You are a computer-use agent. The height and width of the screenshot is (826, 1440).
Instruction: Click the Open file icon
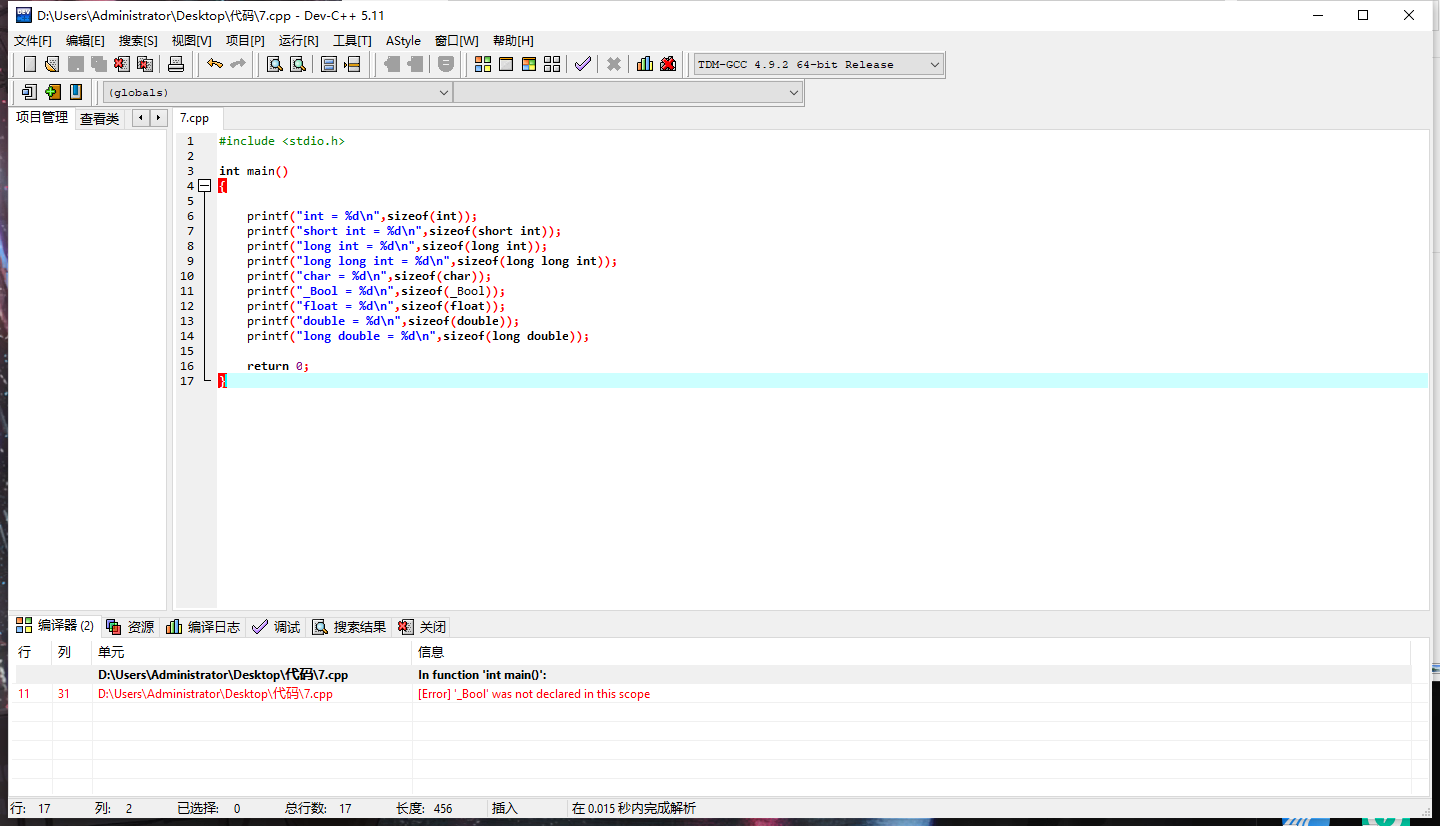coord(52,64)
